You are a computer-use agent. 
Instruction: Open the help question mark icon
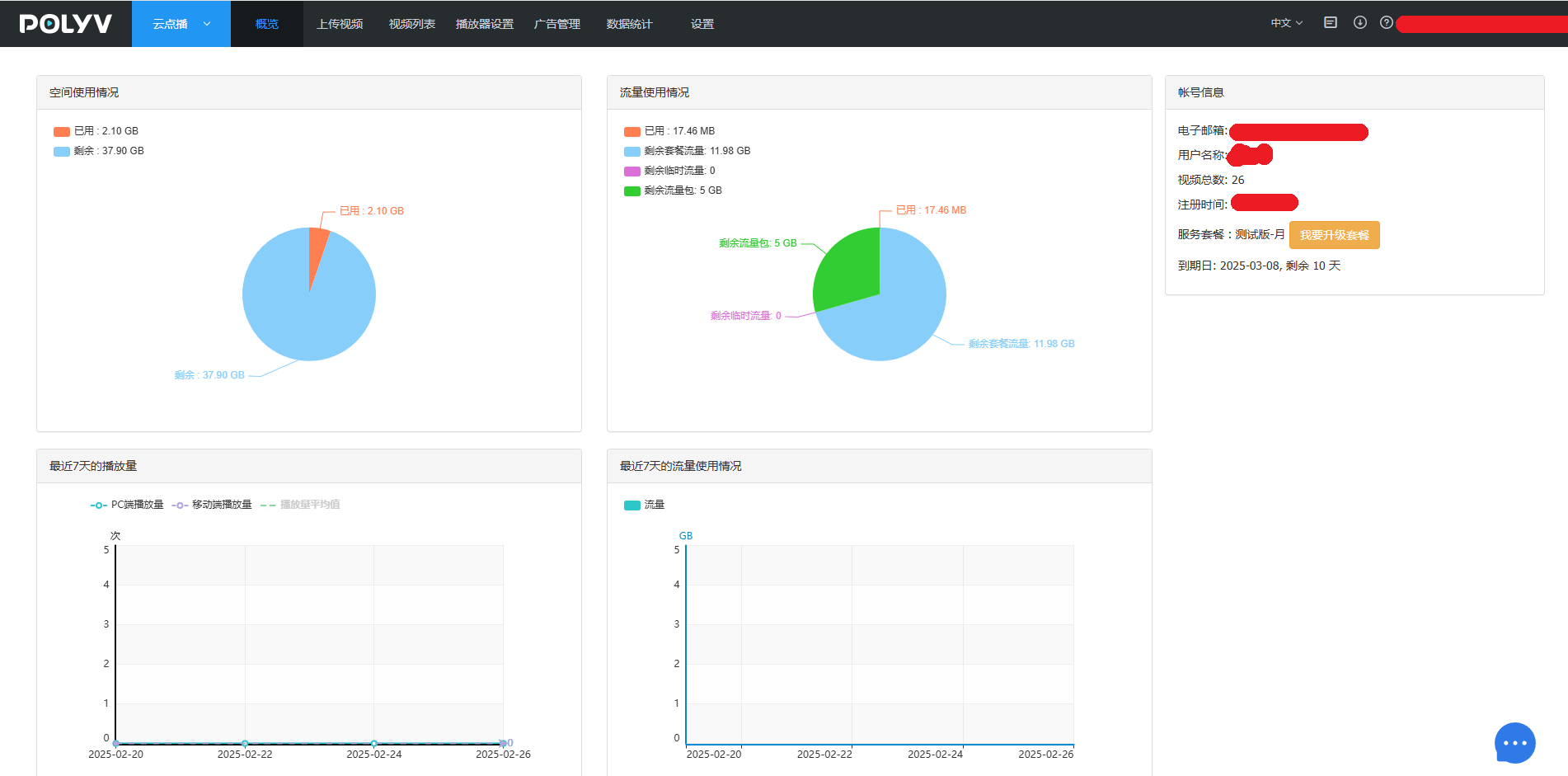(1387, 23)
